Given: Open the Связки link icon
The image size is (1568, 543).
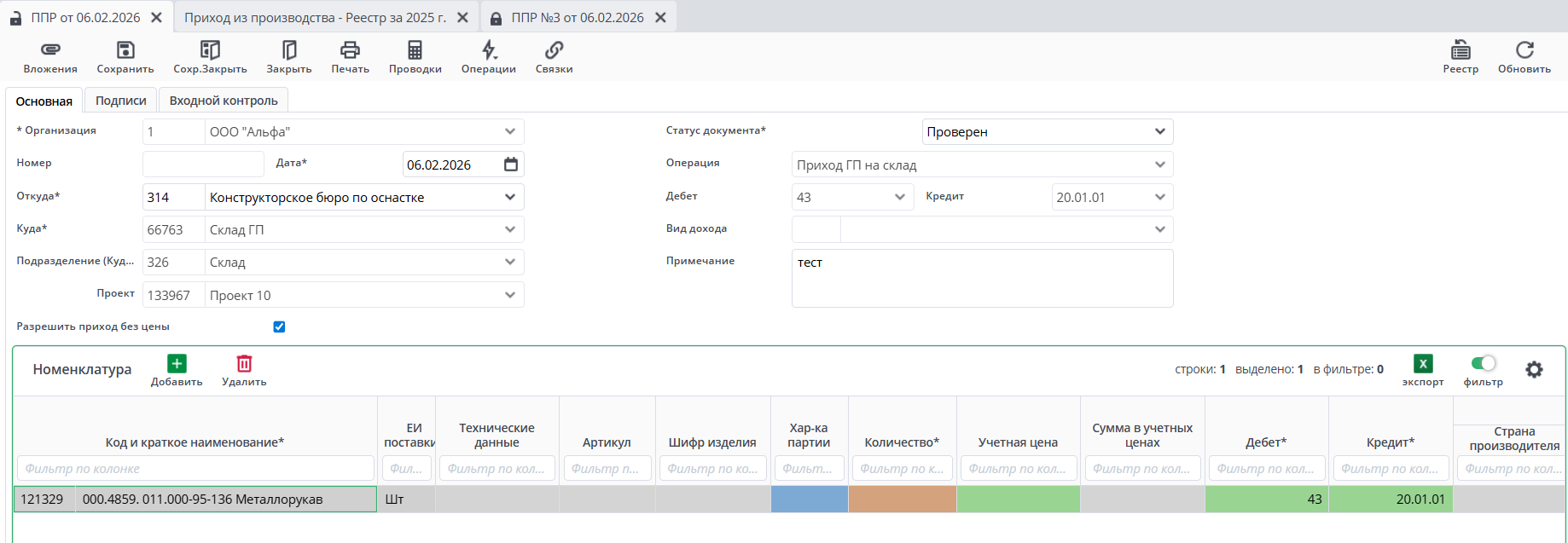Looking at the screenshot, I should point(554,50).
